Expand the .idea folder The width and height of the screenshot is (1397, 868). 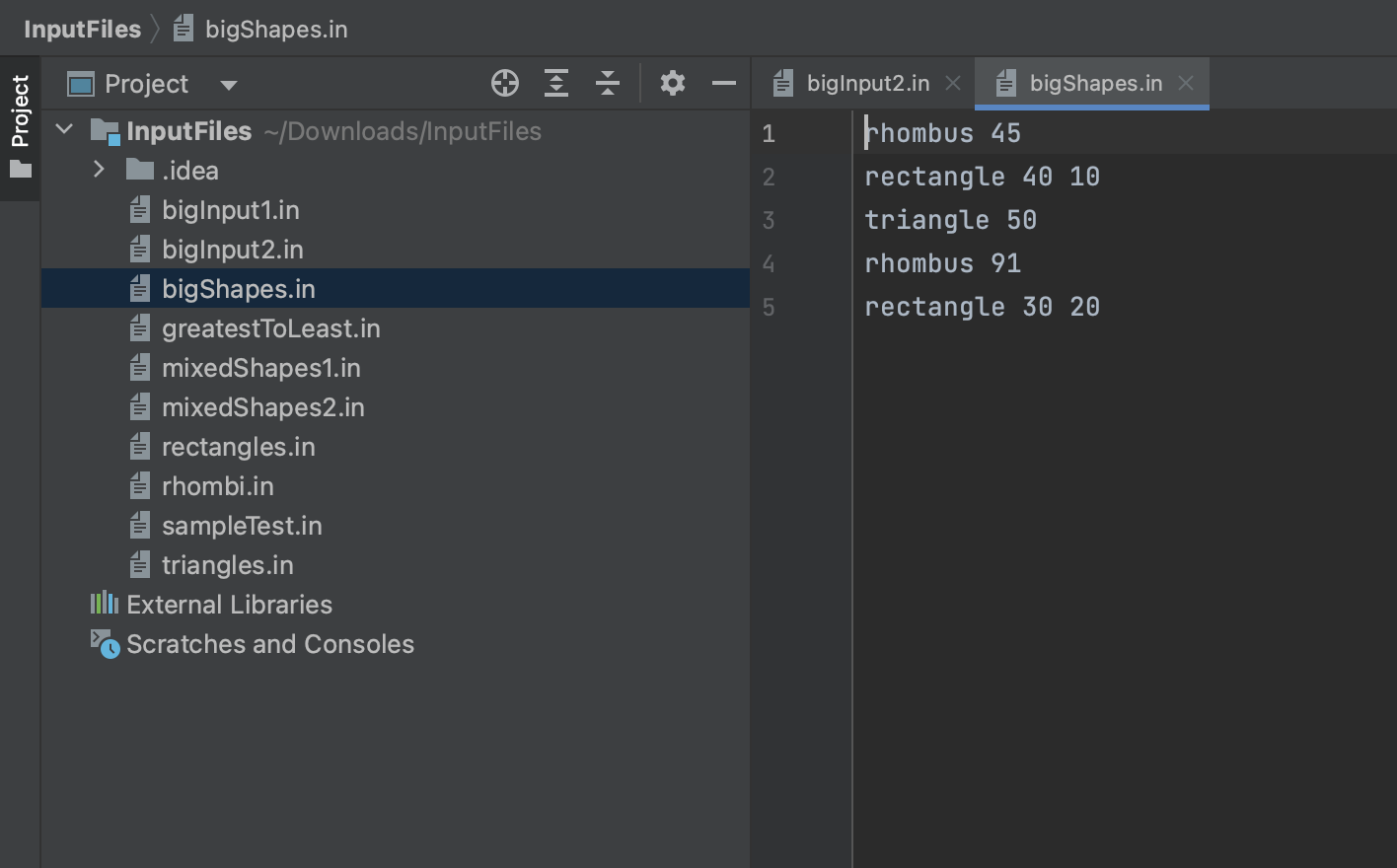[x=99, y=170]
